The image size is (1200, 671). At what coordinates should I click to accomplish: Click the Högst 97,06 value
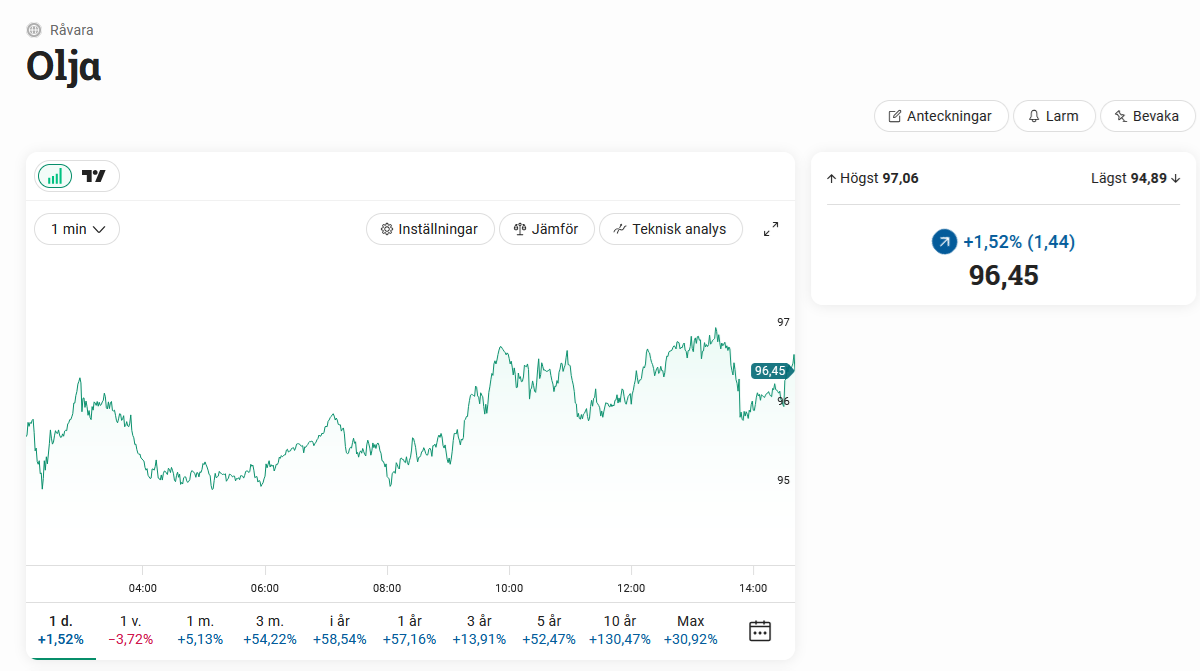(x=900, y=178)
